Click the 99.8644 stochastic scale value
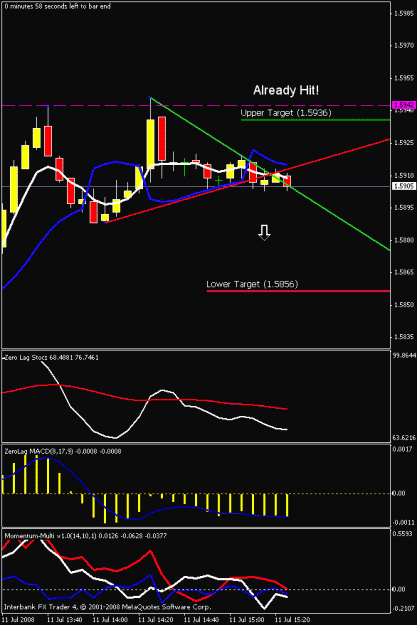Image resolution: width=417 pixels, height=625 pixels. click(404, 356)
